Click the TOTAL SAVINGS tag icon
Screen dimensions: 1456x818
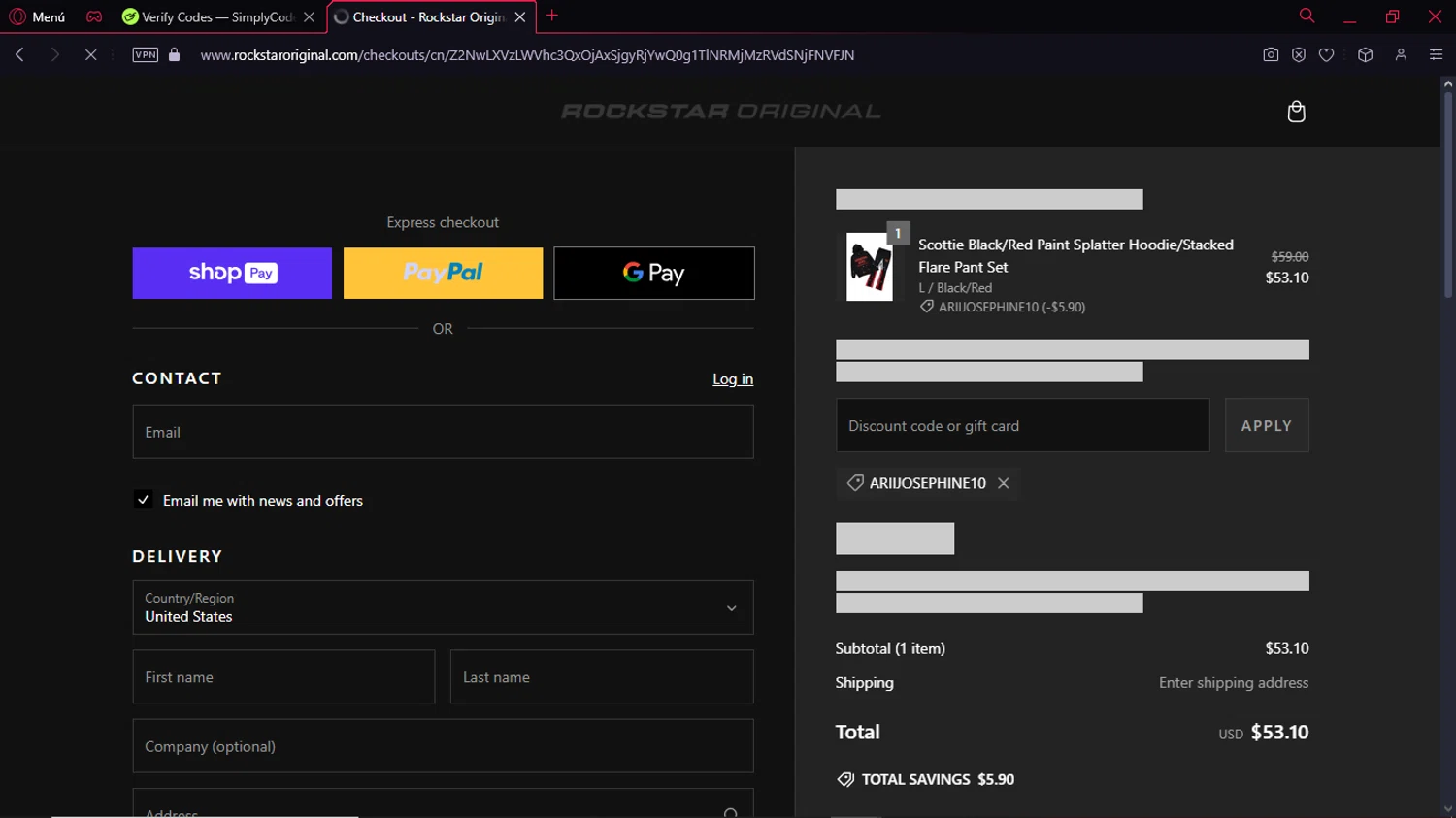[x=845, y=779]
